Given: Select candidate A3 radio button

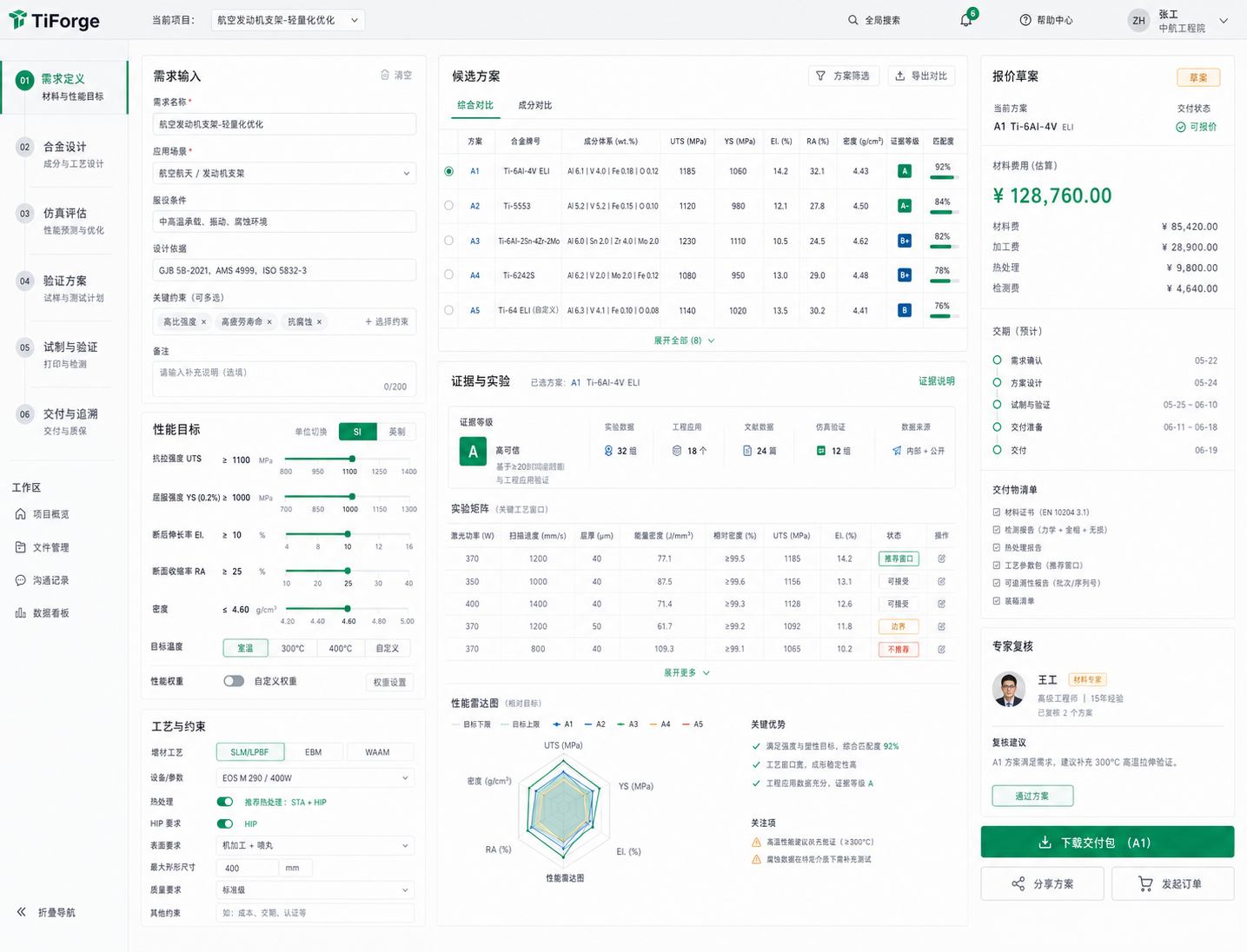Looking at the screenshot, I should (x=448, y=241).
